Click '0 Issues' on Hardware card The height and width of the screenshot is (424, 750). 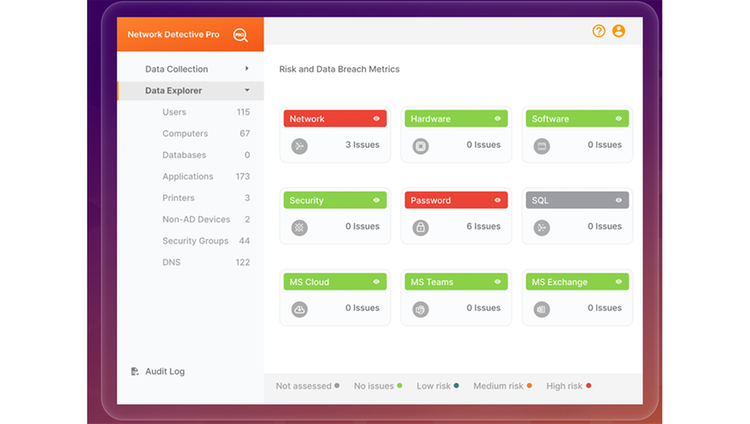click(x=483, y=145)
